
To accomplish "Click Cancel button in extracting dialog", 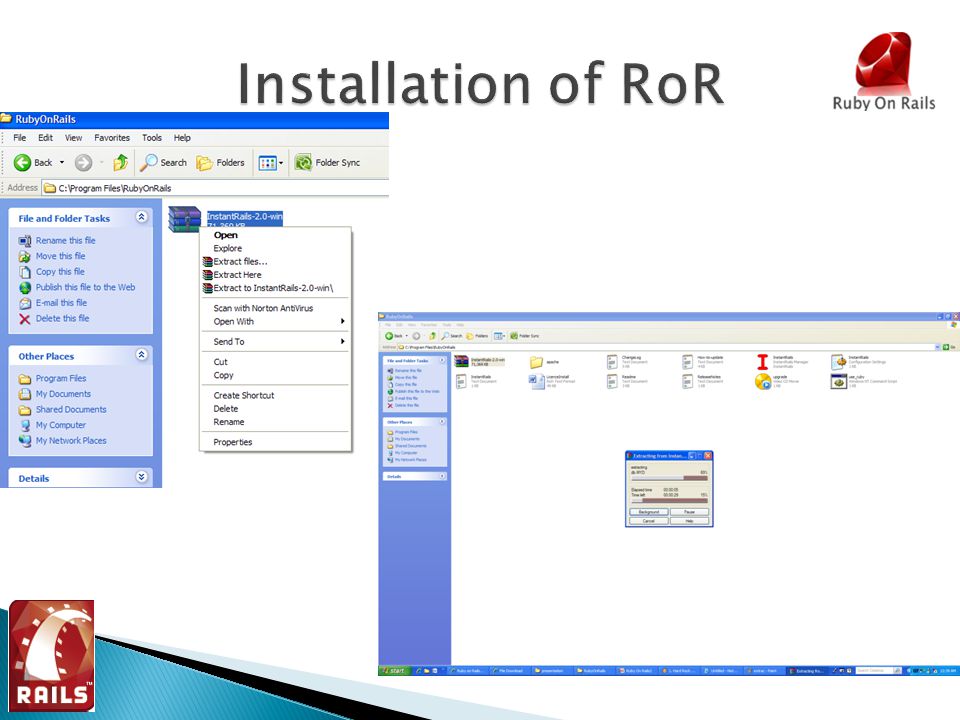I will pos(649,521).
